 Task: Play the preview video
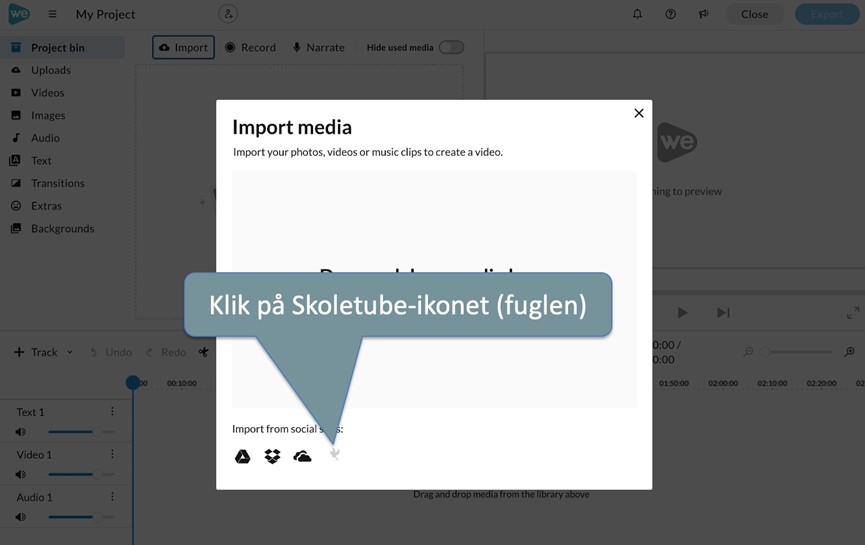click(x=682, y=313)
